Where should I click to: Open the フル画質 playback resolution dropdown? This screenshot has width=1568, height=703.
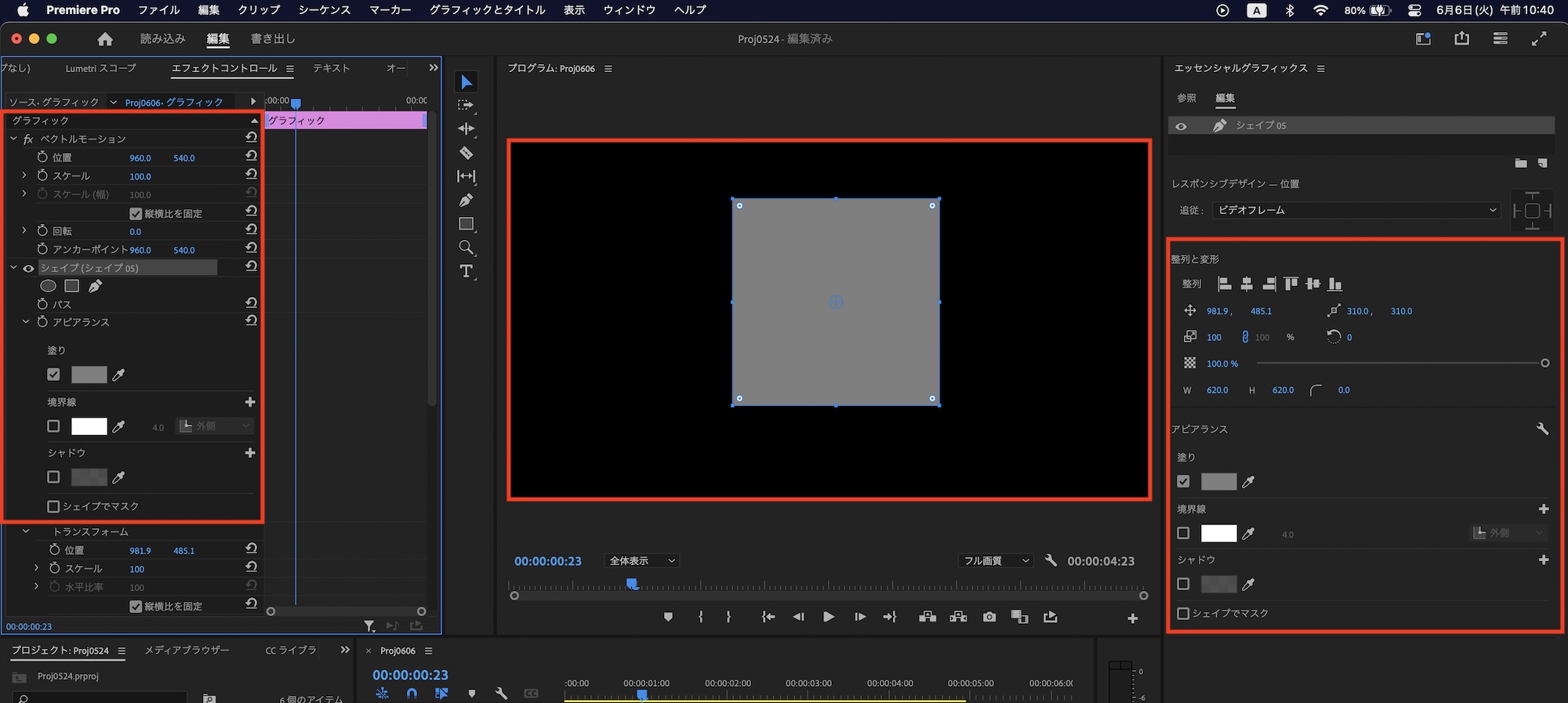click(995, 561)
